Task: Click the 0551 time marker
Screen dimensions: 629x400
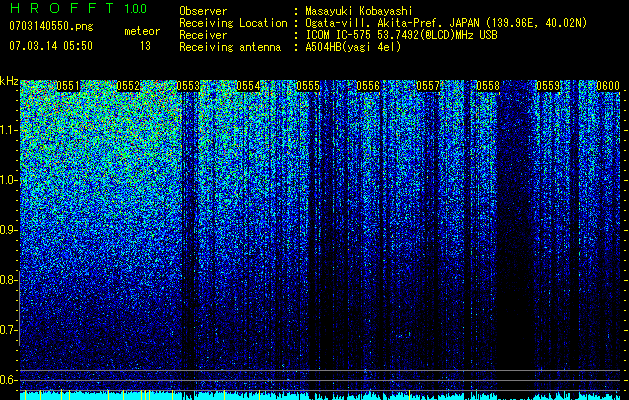Action: click(68, 86)
